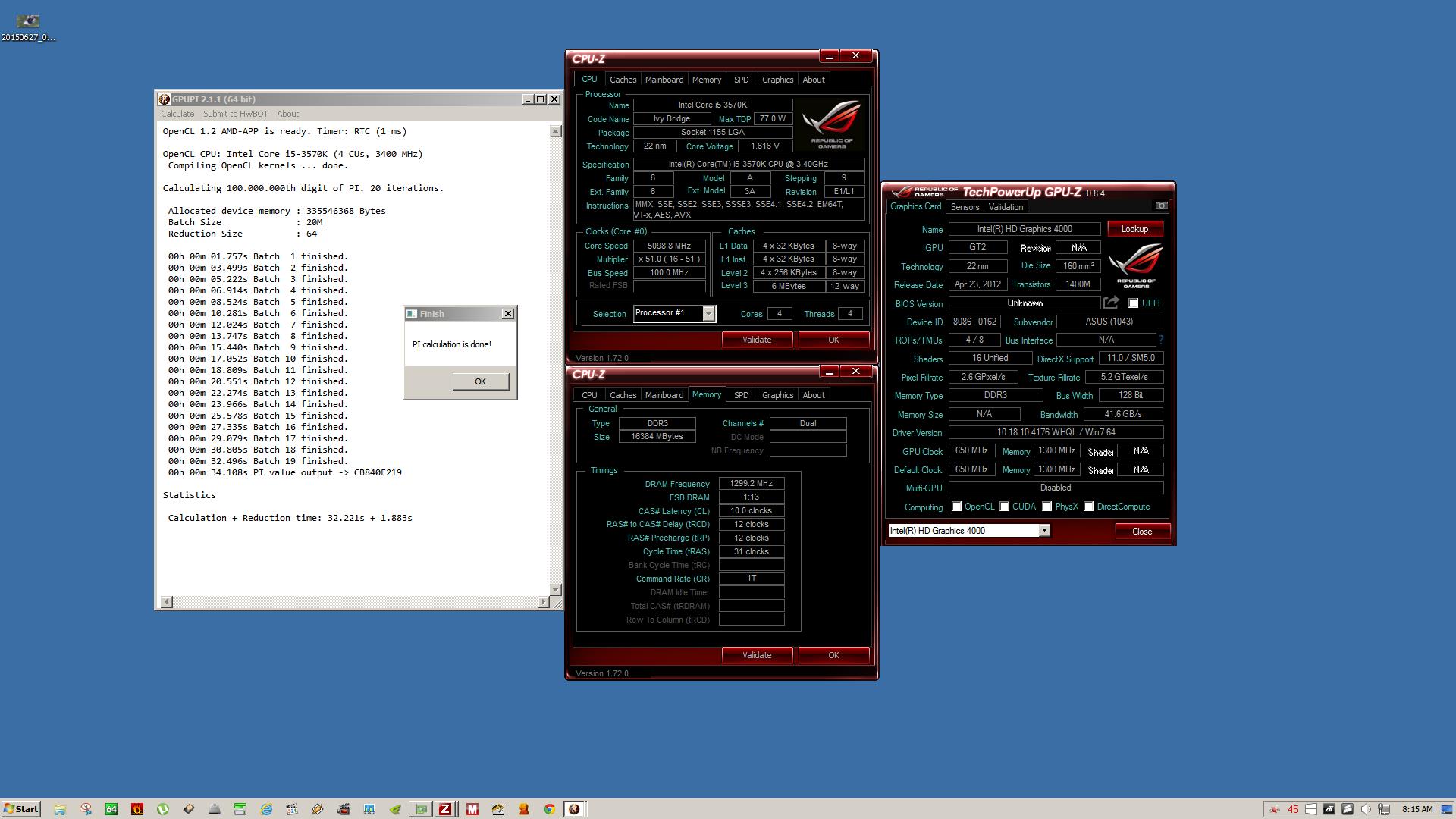The image size is (1456, 819).
Task: Switch to the Sensors tab in GPU-Z
Action: [965, 207]
